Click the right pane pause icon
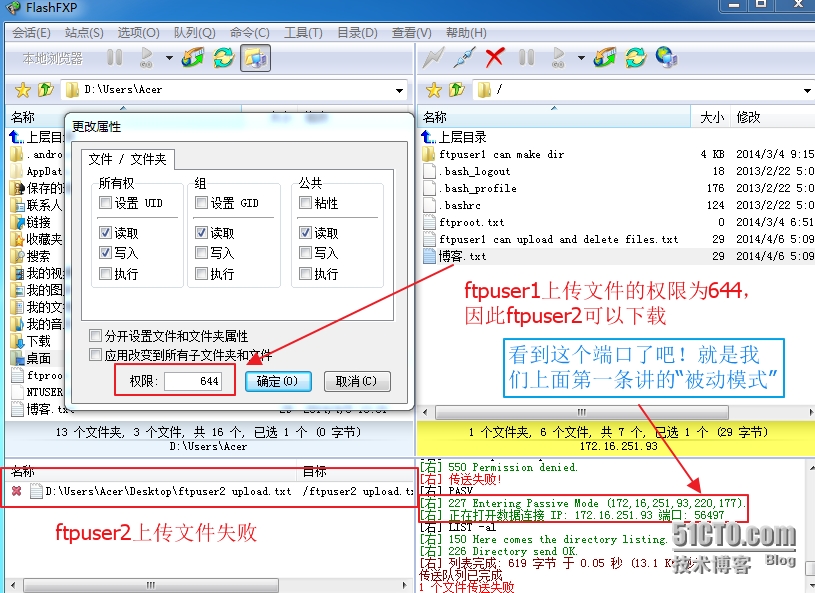815x593 pixels. (x=527, y=57)
